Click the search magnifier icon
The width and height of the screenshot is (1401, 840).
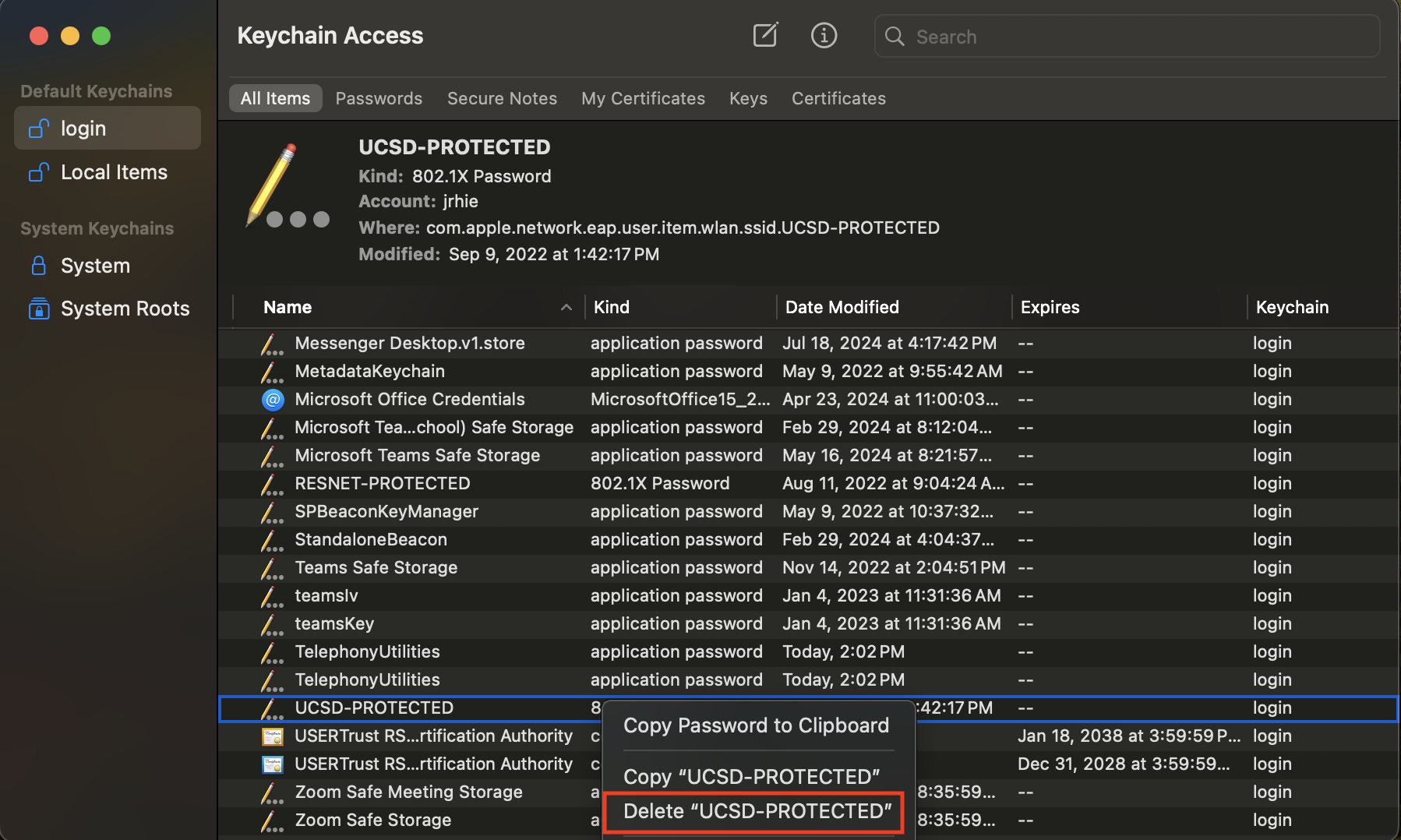(x=894, y=36)
